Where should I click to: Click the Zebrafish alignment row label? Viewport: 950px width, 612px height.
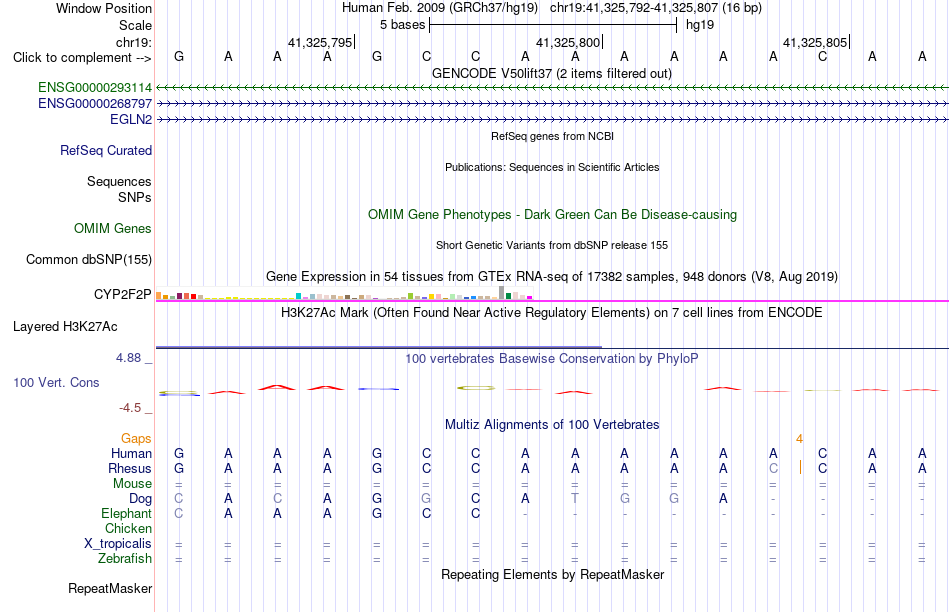click(125, 558)
